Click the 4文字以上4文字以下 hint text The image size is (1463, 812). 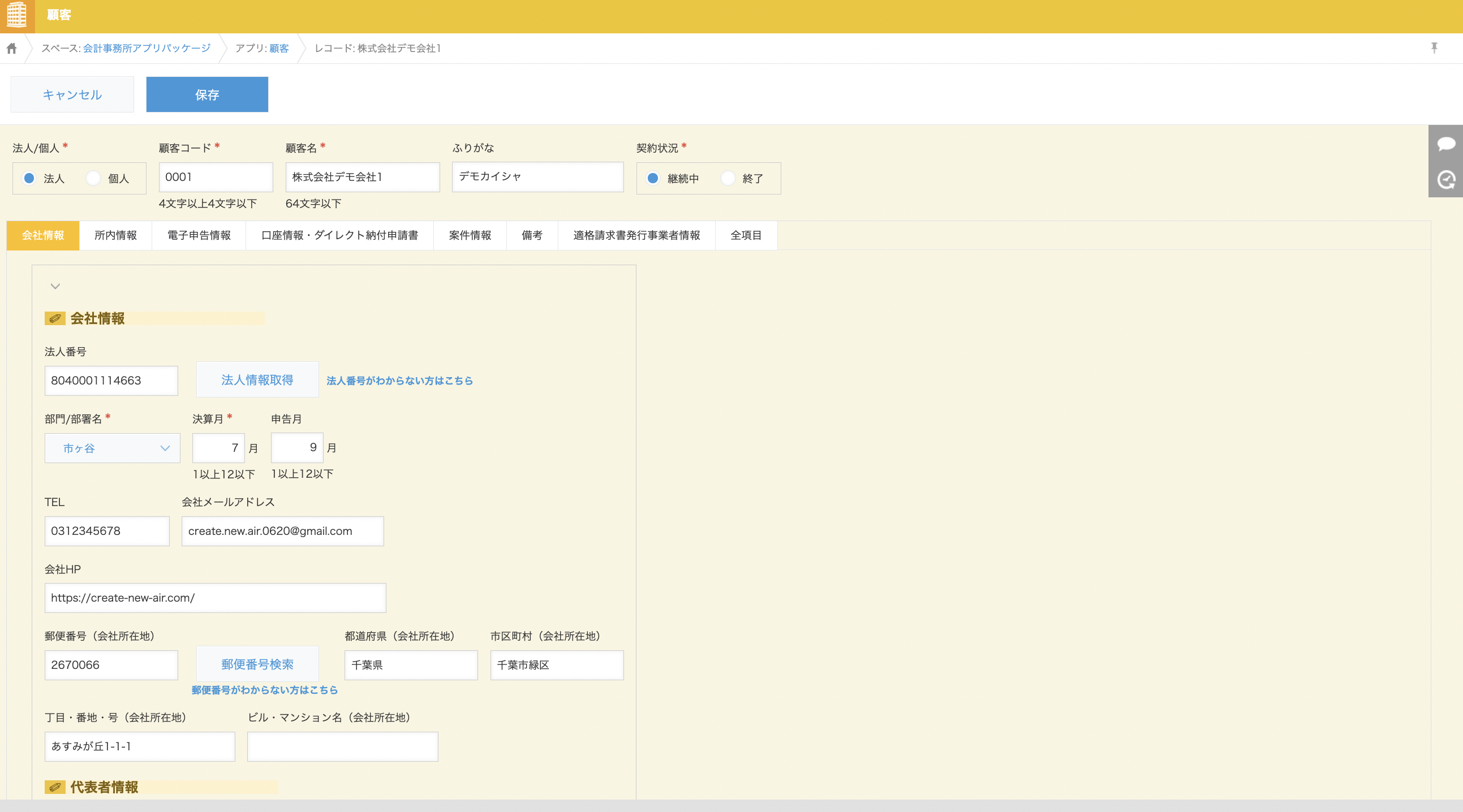pyautogui.click(x=208, y=204)
